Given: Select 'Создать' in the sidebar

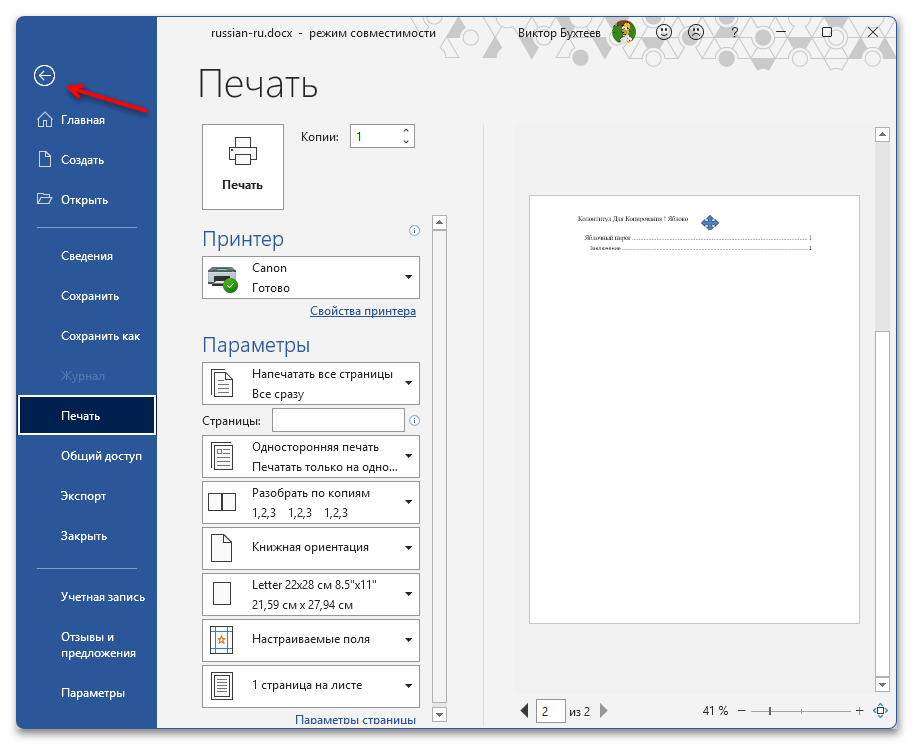Looking at the screenshot, I should [x=87, y=160].
